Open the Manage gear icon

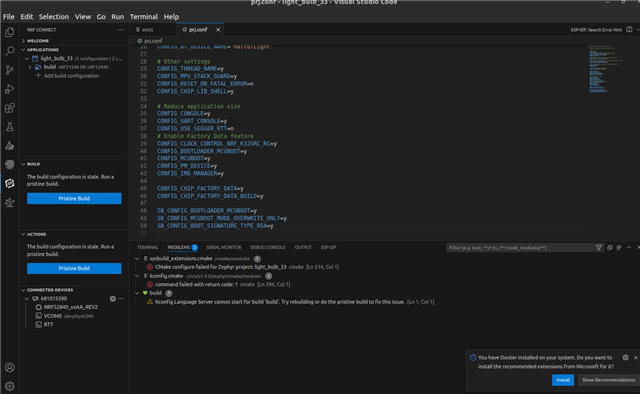coord(9,386)
